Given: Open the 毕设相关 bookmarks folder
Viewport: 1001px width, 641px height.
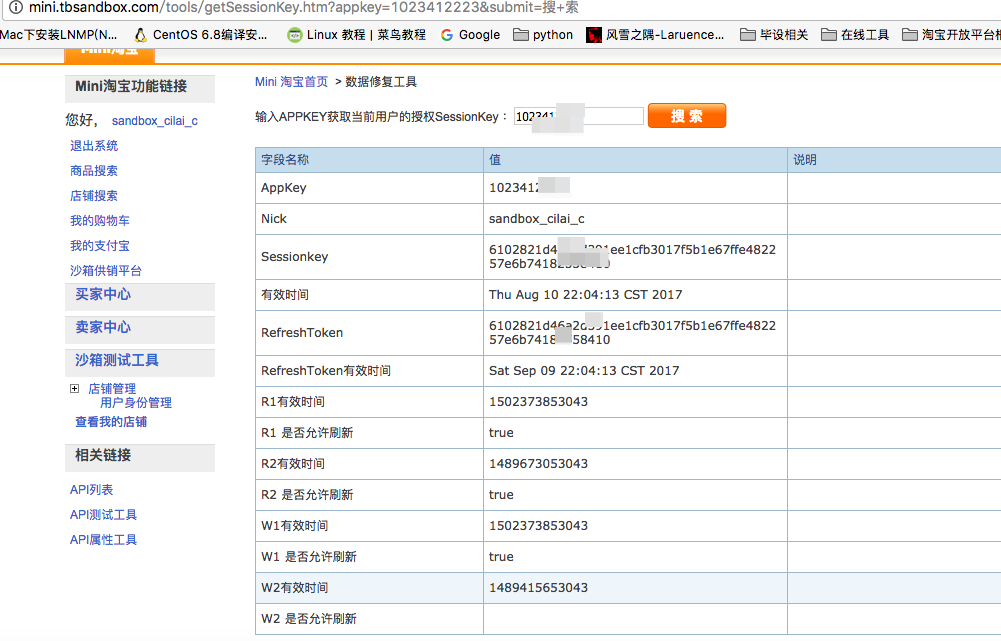Looking at the screenshot, I should (x=774, y=34).
